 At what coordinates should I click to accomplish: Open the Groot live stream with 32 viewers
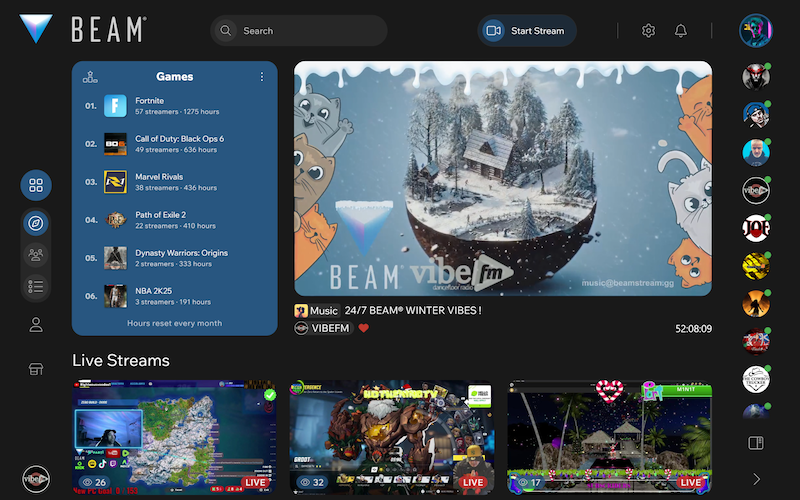(x=392, y=437)
